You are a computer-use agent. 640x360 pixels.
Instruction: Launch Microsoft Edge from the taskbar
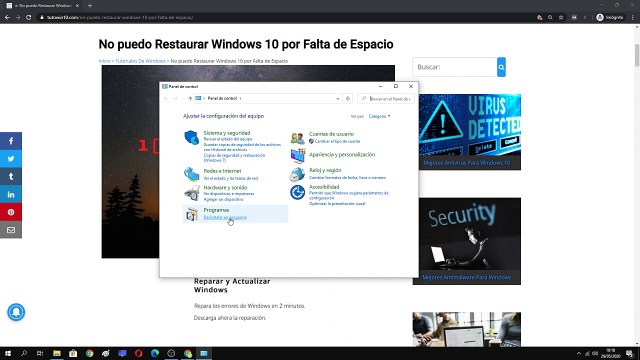click(x=155, y=353)
